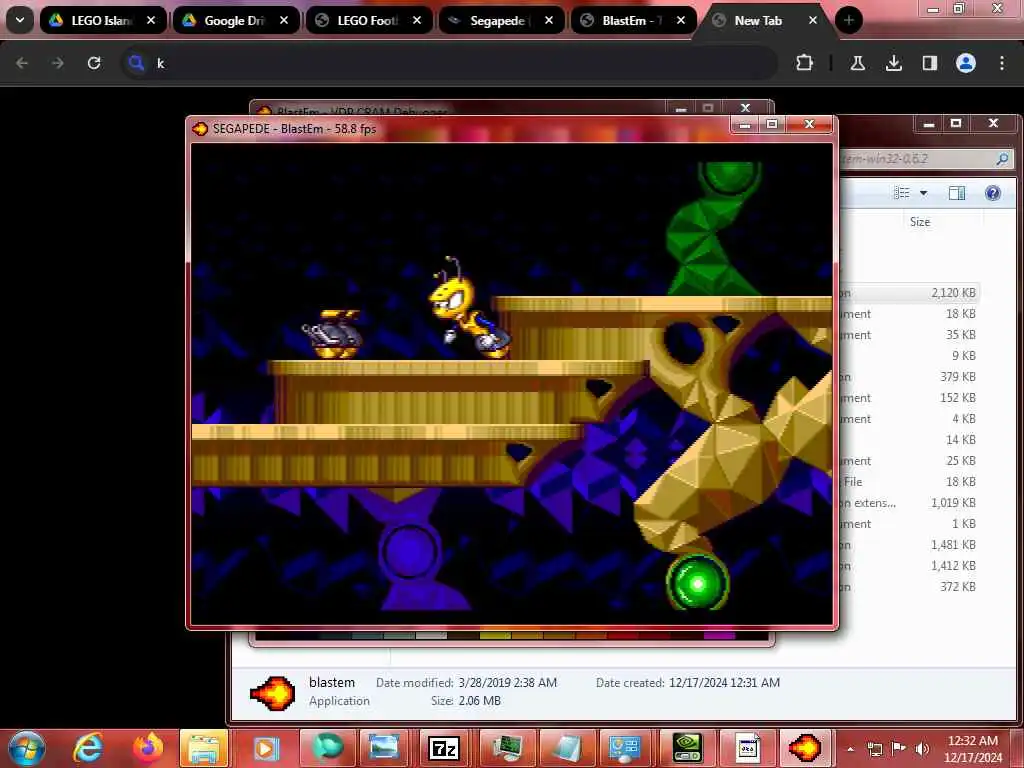The height and width of the screenshot is (768, 1024).
Task: Open the Chrome extensions puzzle icon
Action: [x=805, y=63]
